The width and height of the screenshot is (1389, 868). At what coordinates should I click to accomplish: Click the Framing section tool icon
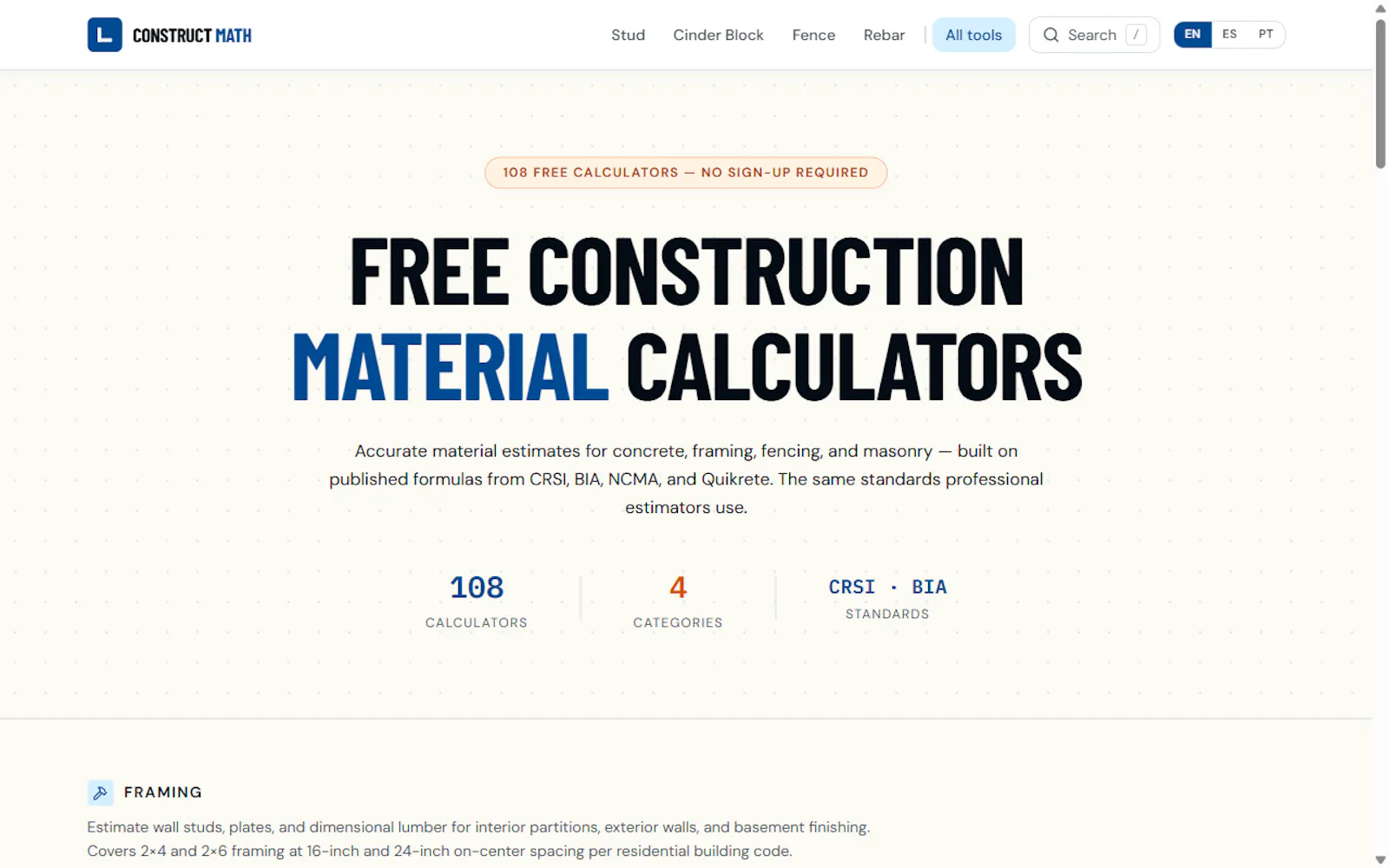101,792
